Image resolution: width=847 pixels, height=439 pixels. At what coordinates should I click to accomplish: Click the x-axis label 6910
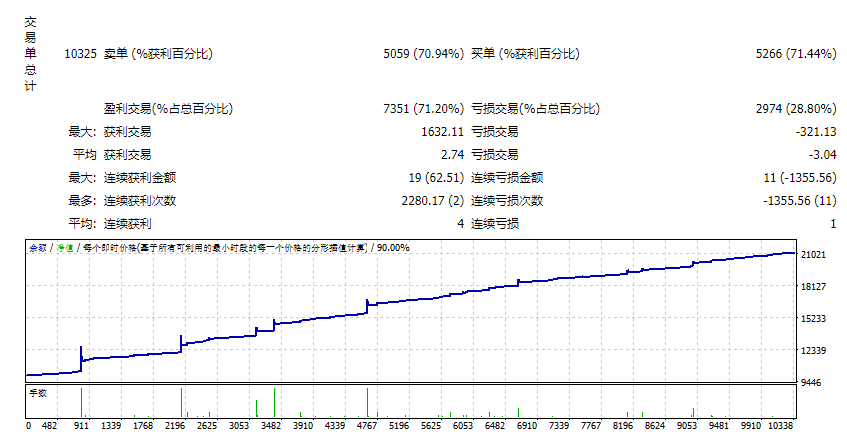pyautogui.click(x=527, y=426)
